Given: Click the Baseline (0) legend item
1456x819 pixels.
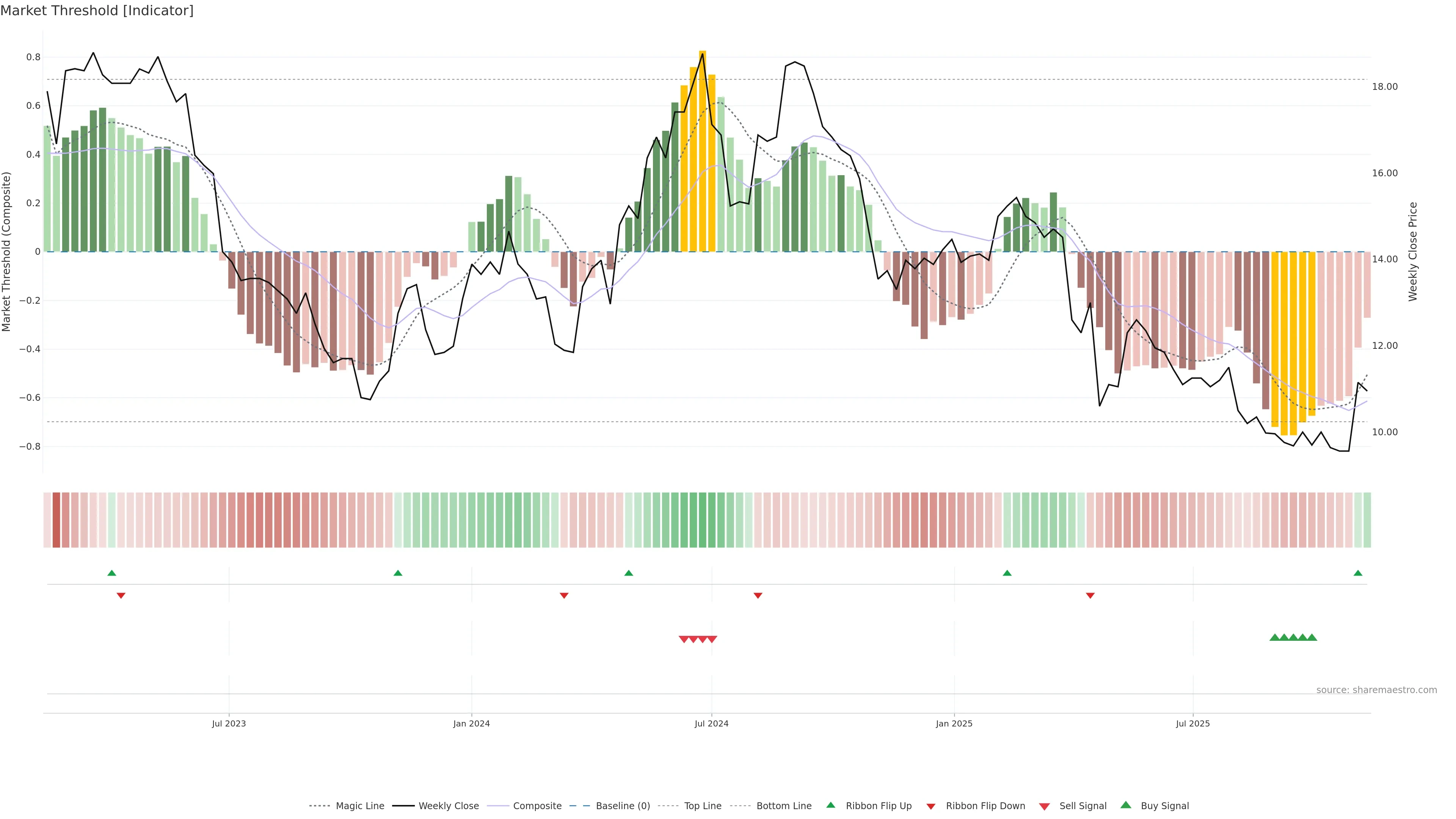Looking at the screenshot, I should pyautogui.click(x=623, y=806).
